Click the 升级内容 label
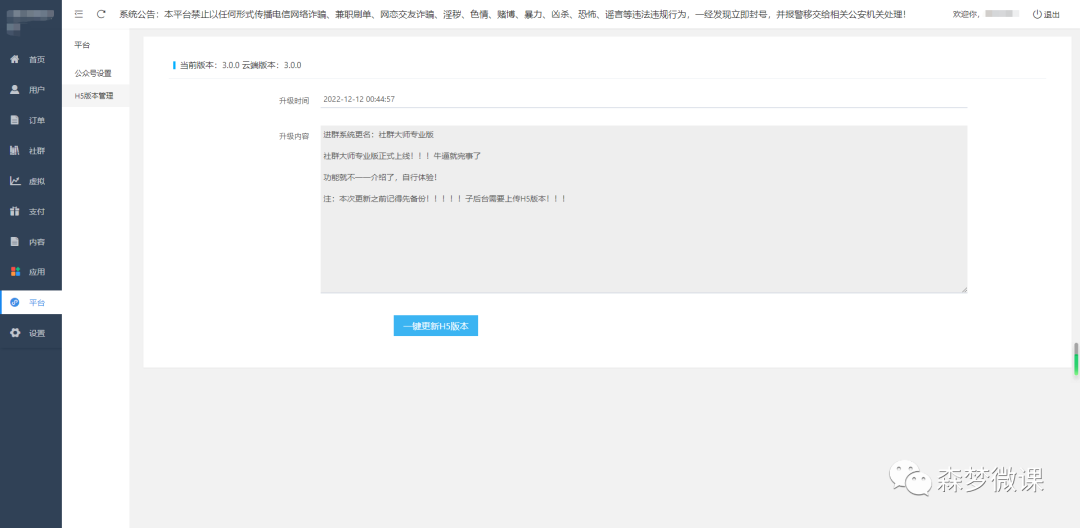The height and width of the screenshot is (528, 1080). 294,136
